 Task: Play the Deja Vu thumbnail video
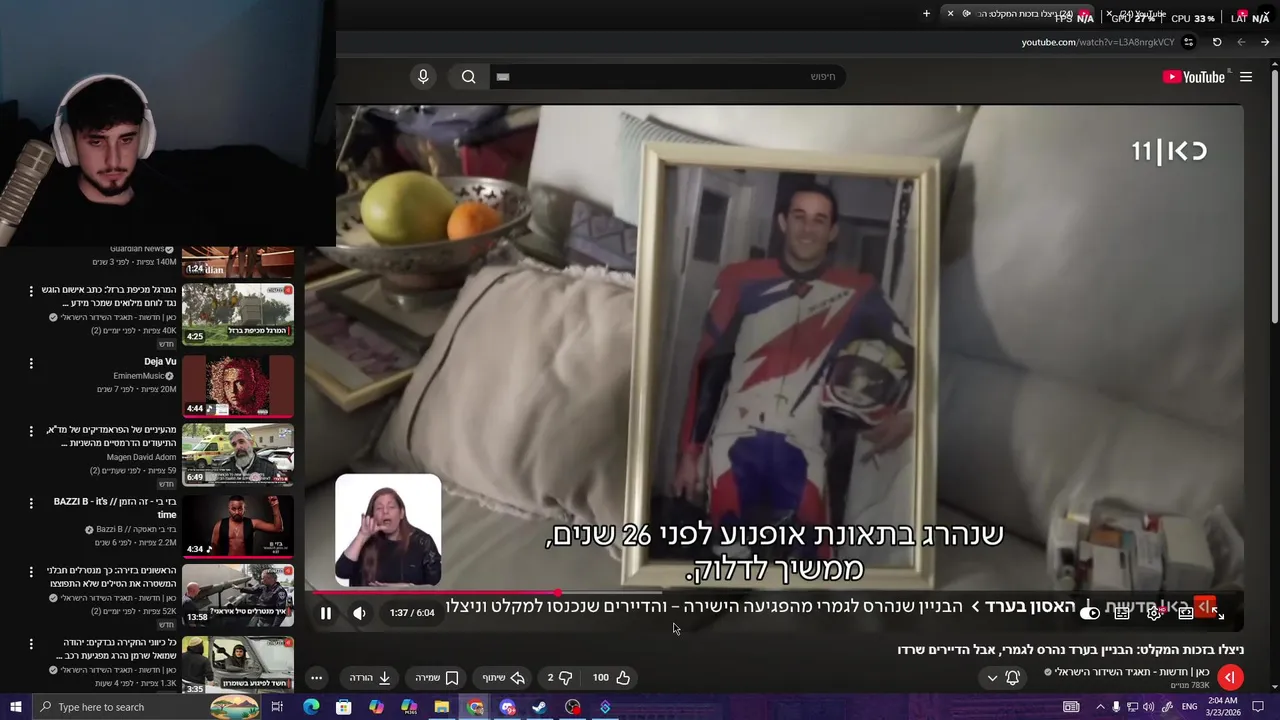pyautogui.click(x=238, y=386)
